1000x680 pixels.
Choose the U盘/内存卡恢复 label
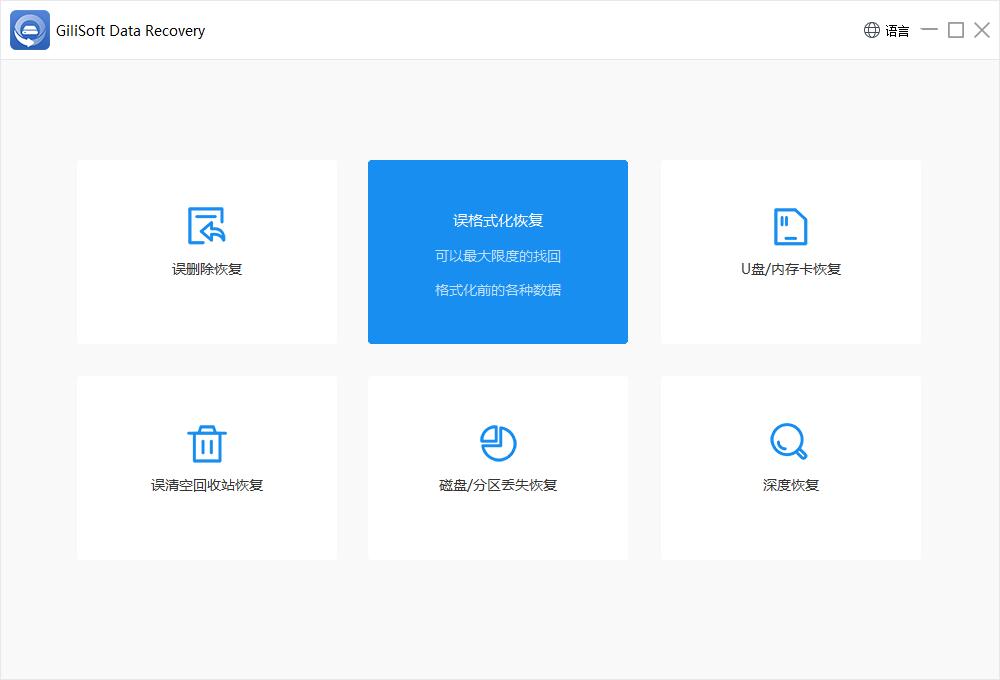tap(791, 269)
